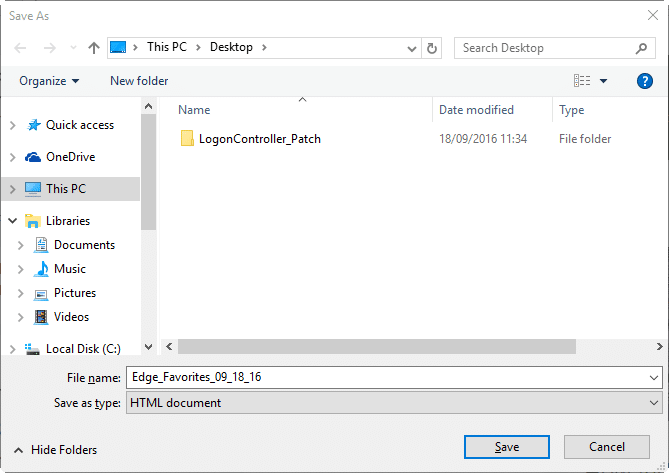Expand the Videos library node
Screen dimensions: 669x473
(x=20, y=318)
